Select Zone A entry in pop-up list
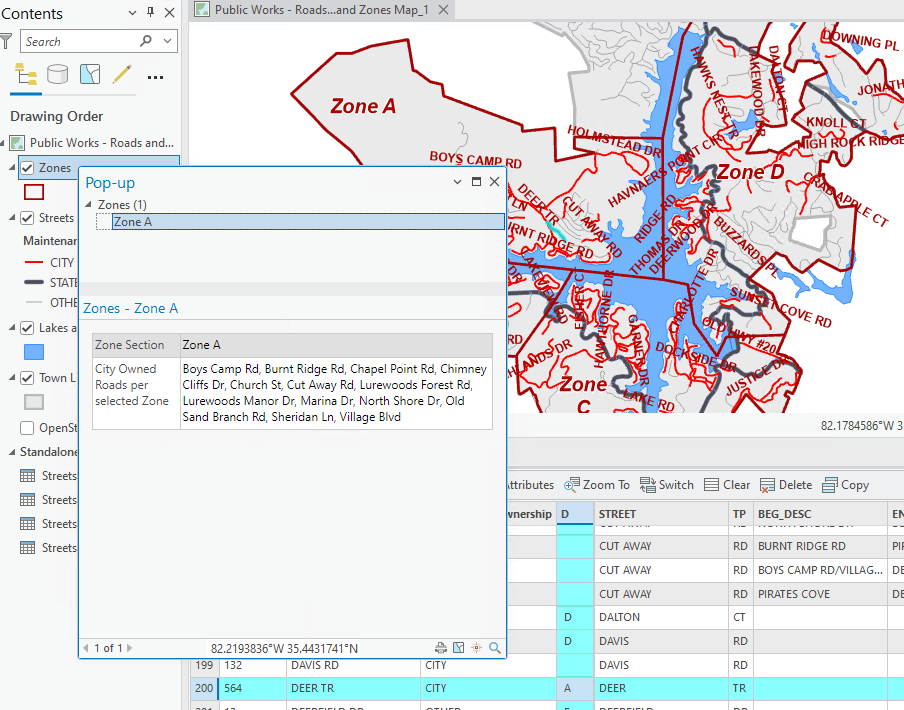Screen dimensions: 904x710 pos(133,222)
